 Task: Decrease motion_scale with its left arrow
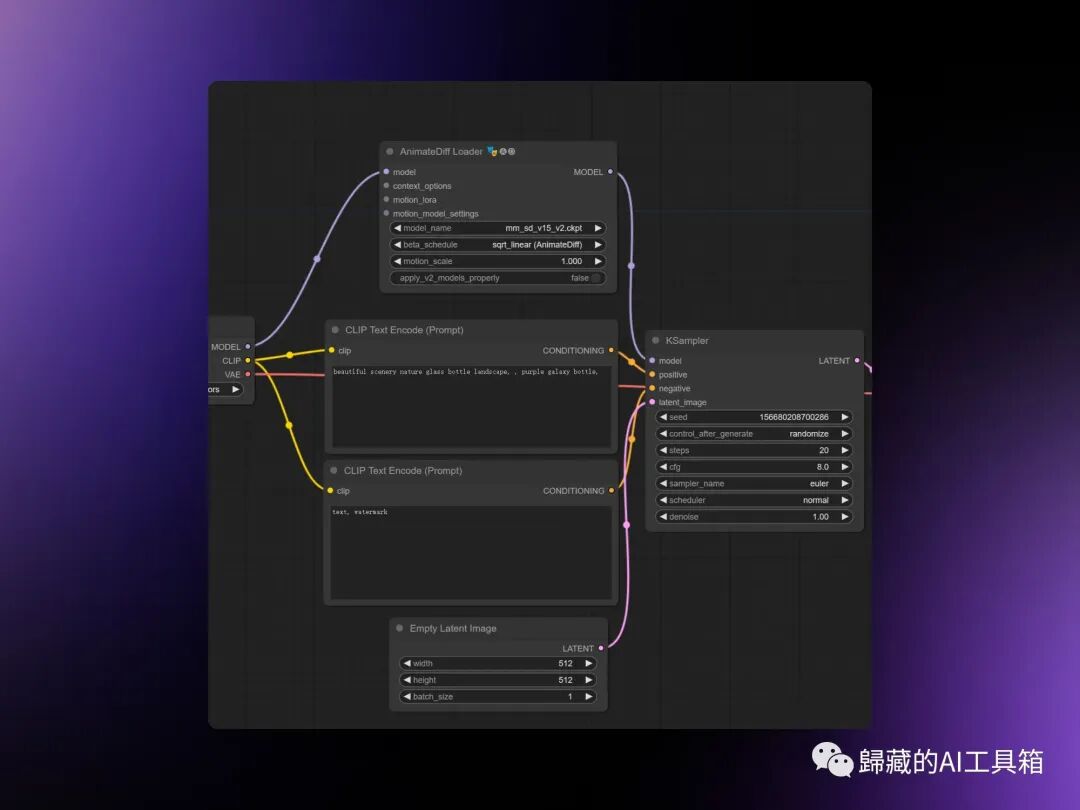tap(397, 261)
